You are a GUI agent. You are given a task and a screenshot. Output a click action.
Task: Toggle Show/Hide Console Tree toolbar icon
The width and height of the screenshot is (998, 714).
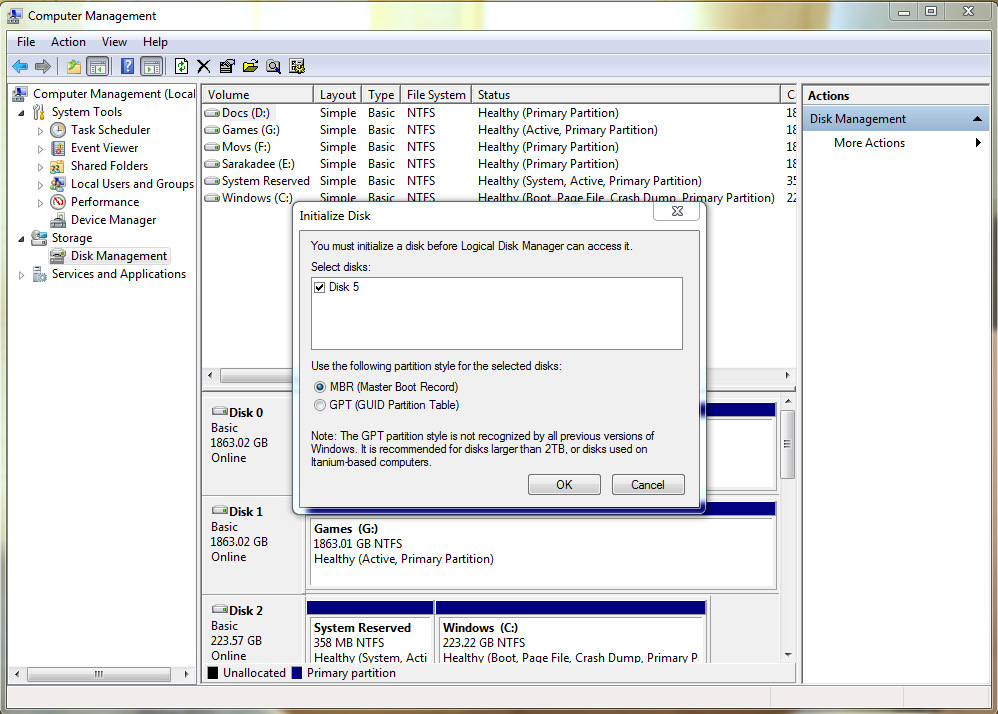point(97,66)
